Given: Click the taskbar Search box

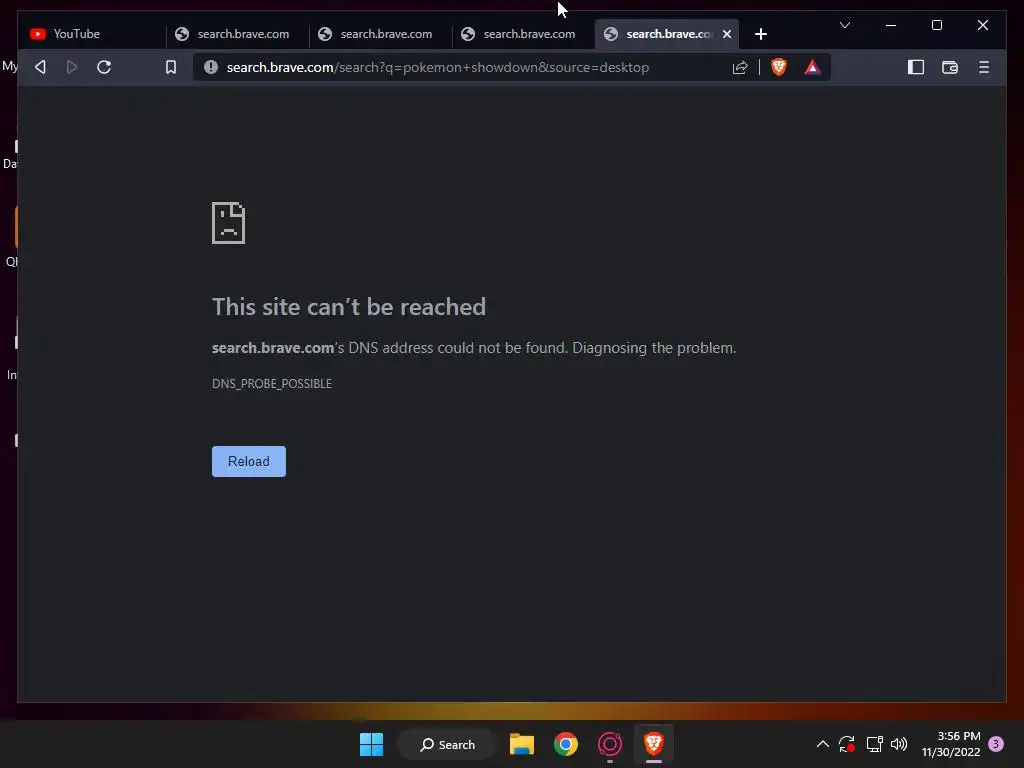Looking at the screenshot, I should tap(447, 744).
